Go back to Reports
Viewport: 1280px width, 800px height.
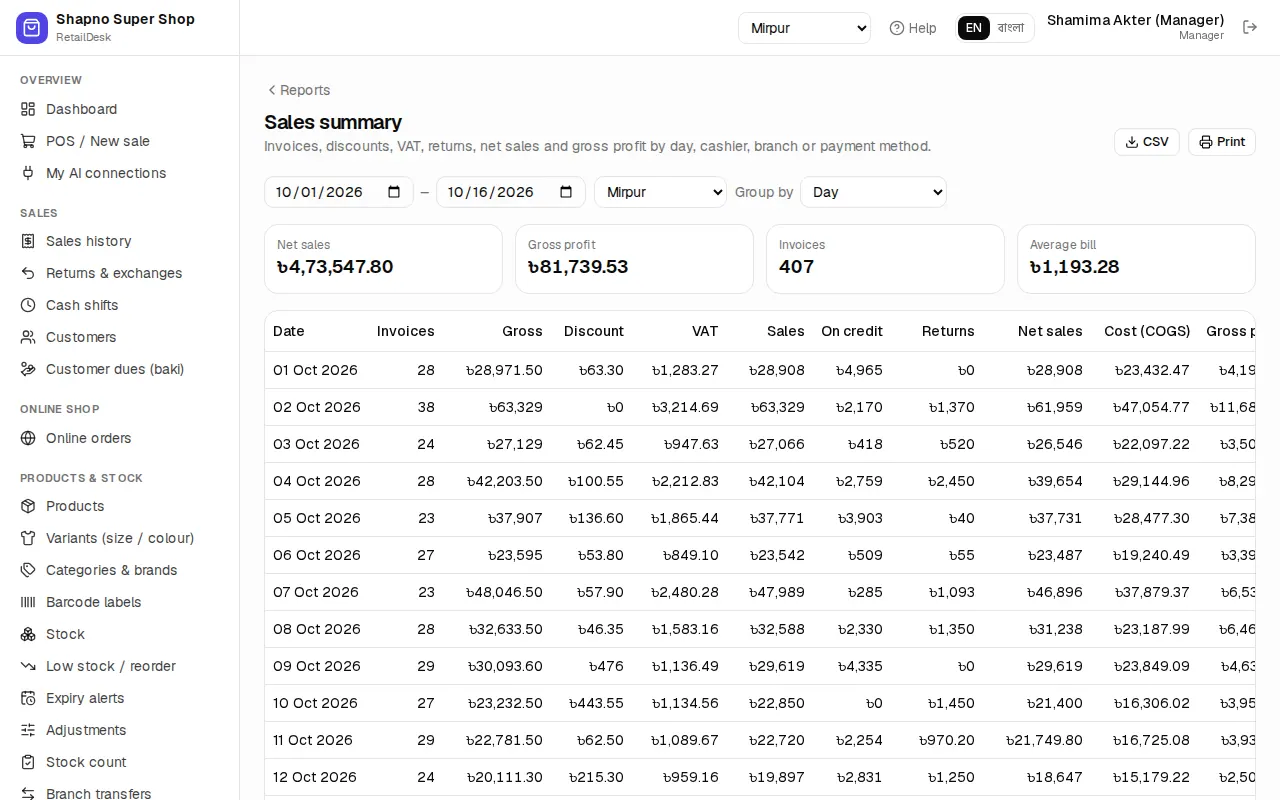tap(298, 90)
